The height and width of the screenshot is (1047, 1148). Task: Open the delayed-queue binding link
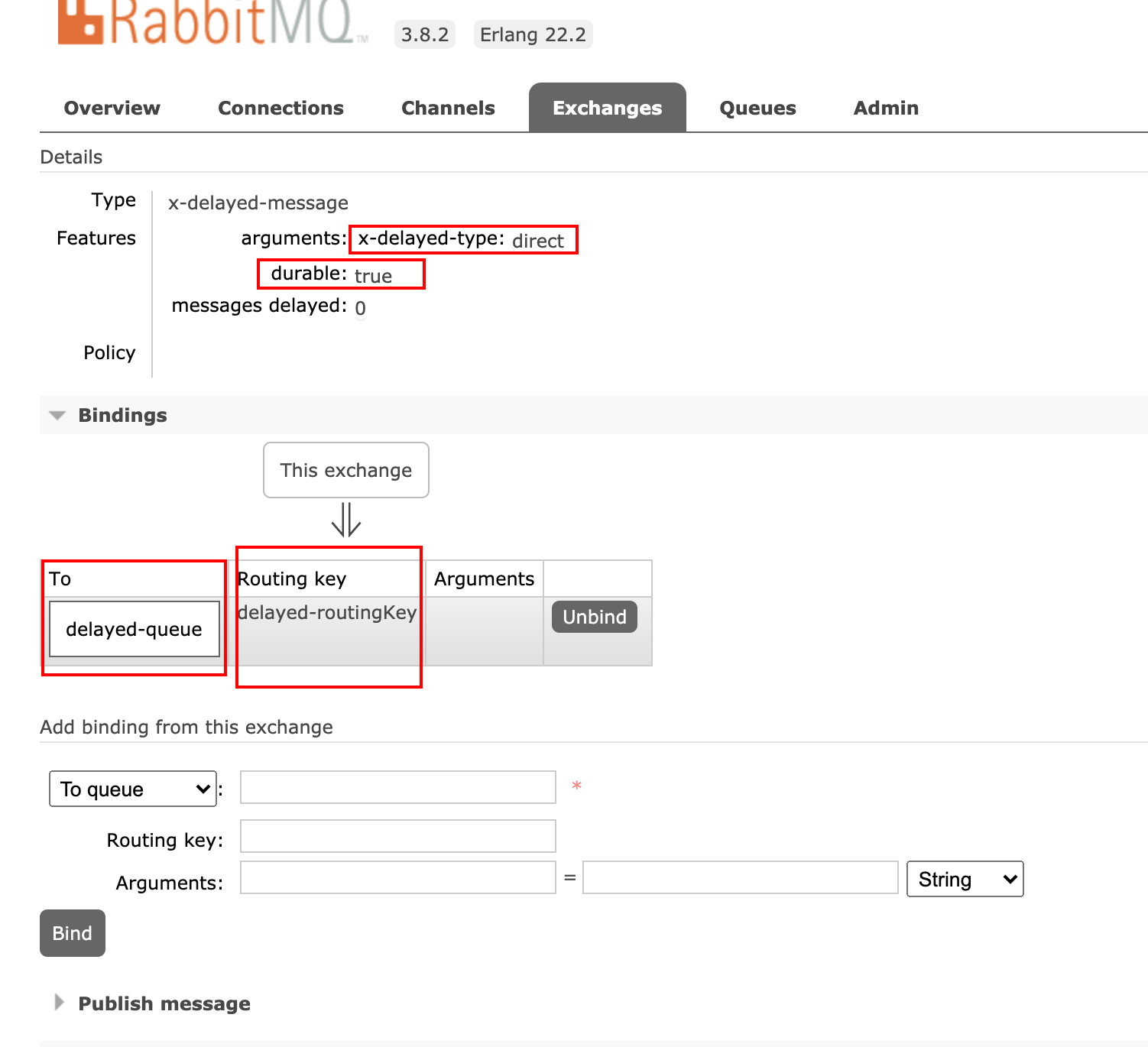pos(134,629)
